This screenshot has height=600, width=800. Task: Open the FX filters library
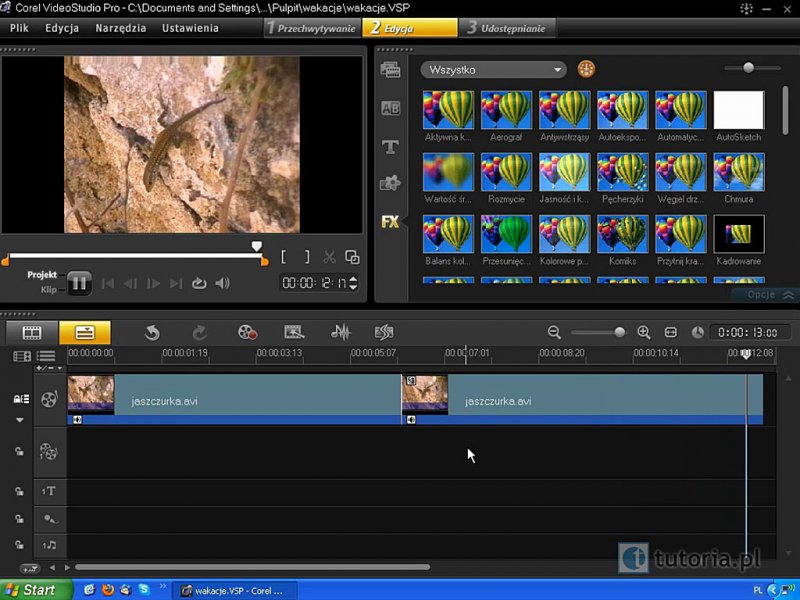390,222
